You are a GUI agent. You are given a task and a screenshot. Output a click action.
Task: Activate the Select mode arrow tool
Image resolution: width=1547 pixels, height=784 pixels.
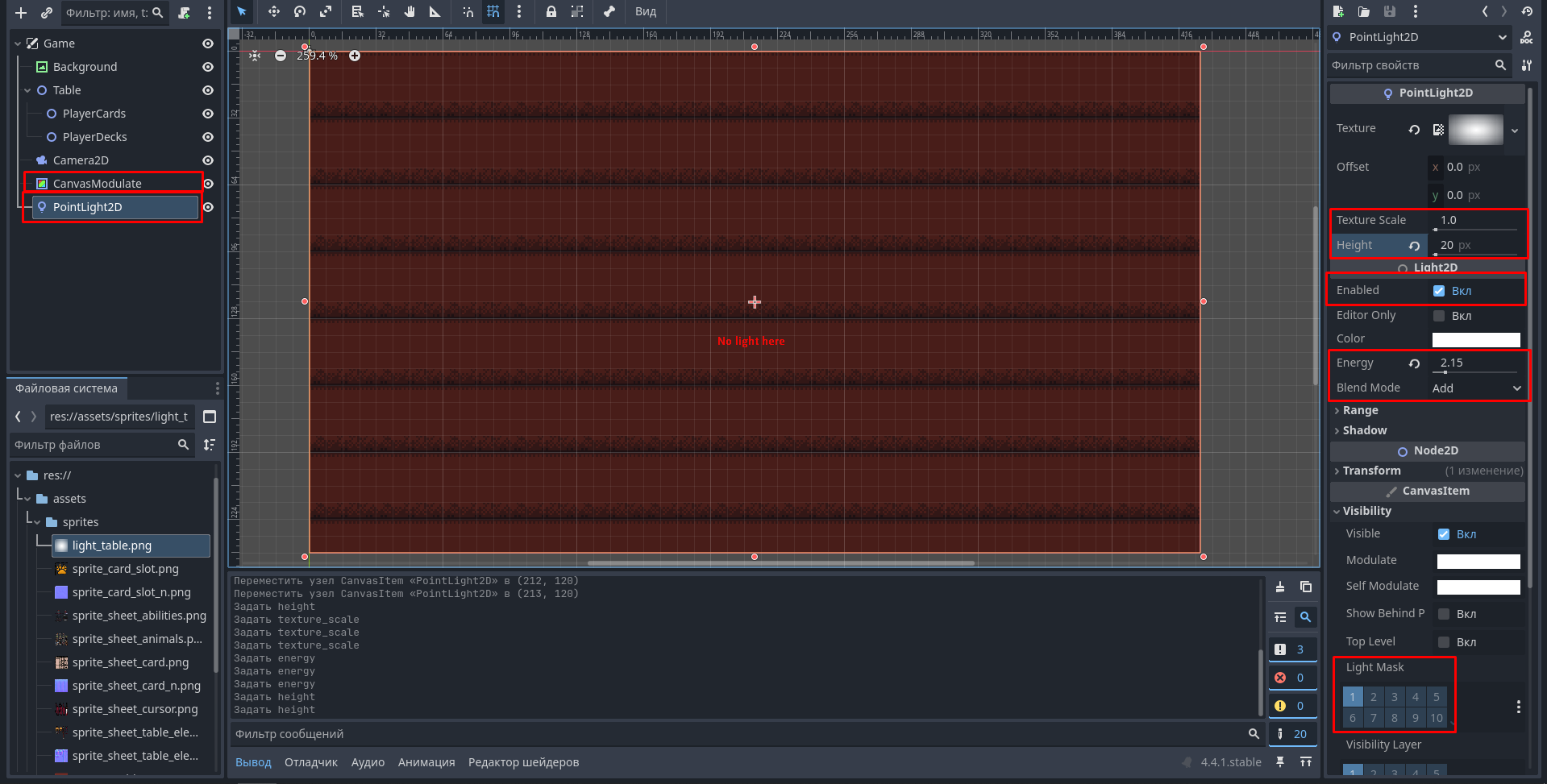242,11
